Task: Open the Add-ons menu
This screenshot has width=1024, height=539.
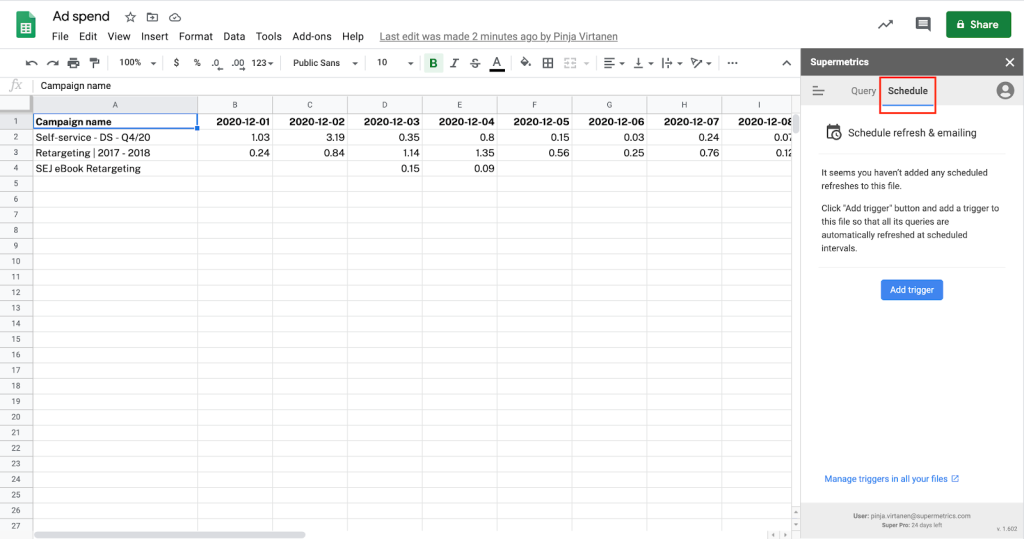Action: click(x=311, y=36)
